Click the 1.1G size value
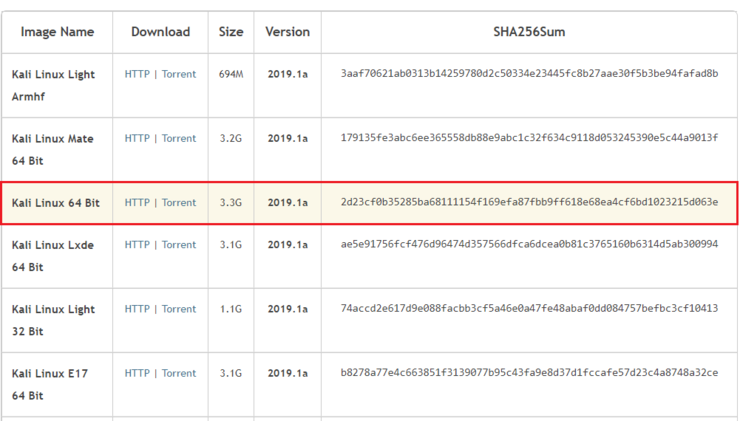This screenshot has height=421, width=740. tap(231, 309)
